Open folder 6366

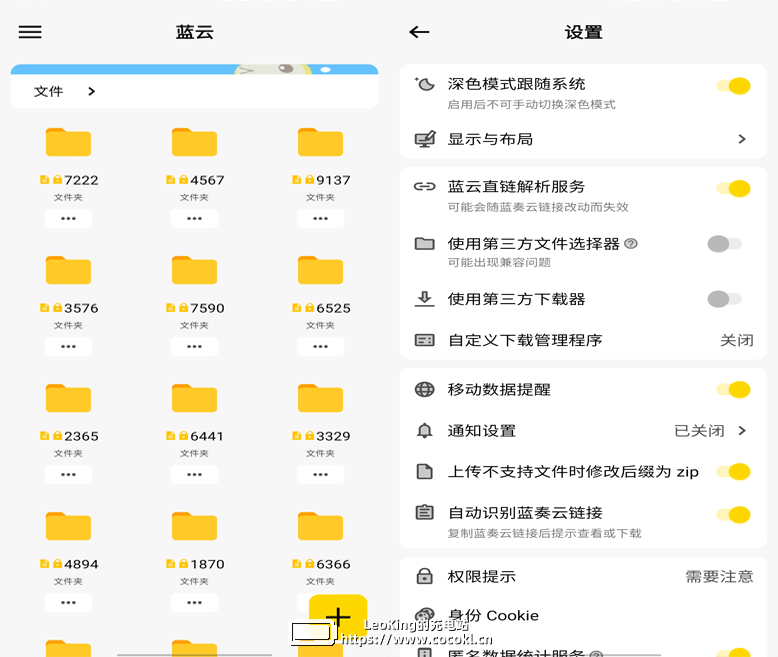(321, 526)
